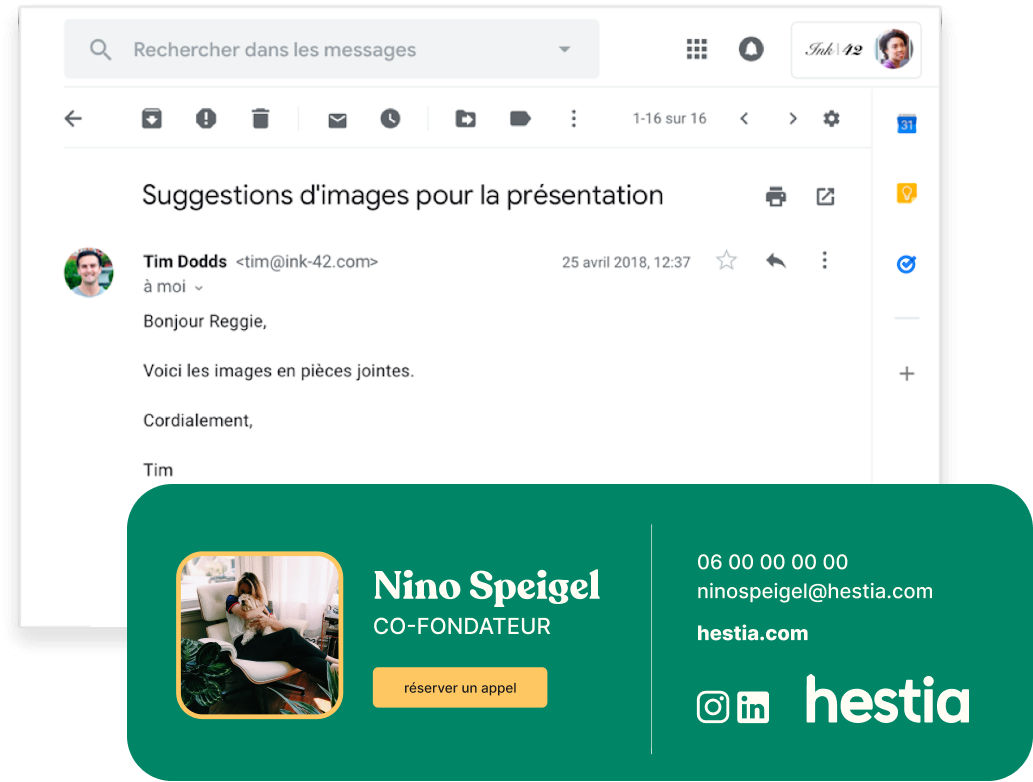The width and height of the screenshot is (1033, 782).
Task: Move the message to a folder
Action: click(466, 119)
